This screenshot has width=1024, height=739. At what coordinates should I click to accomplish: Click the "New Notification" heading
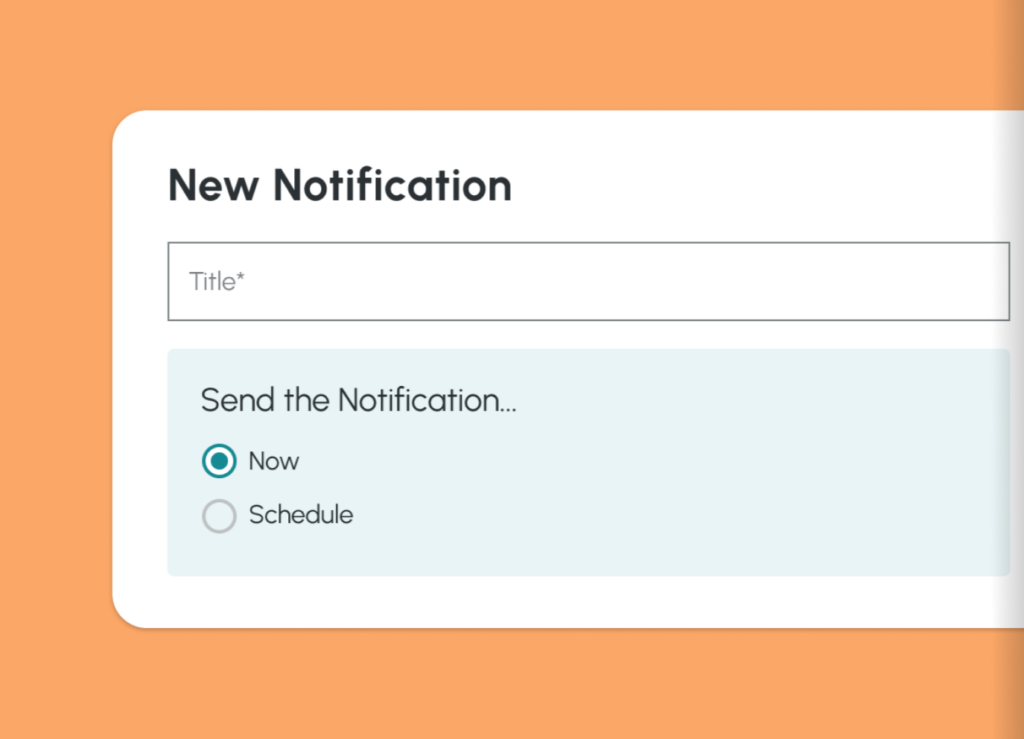[339, 186]
